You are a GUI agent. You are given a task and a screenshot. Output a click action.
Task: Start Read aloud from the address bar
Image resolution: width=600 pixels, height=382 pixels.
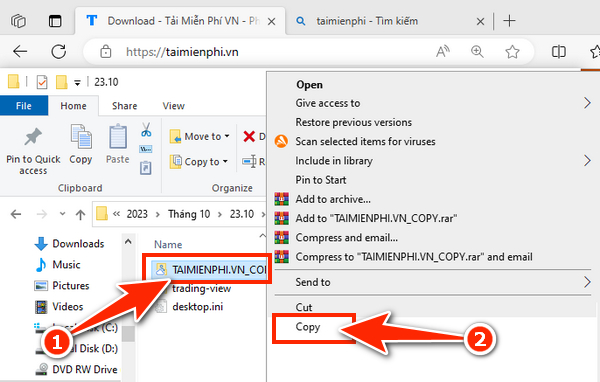pos(443,51)
